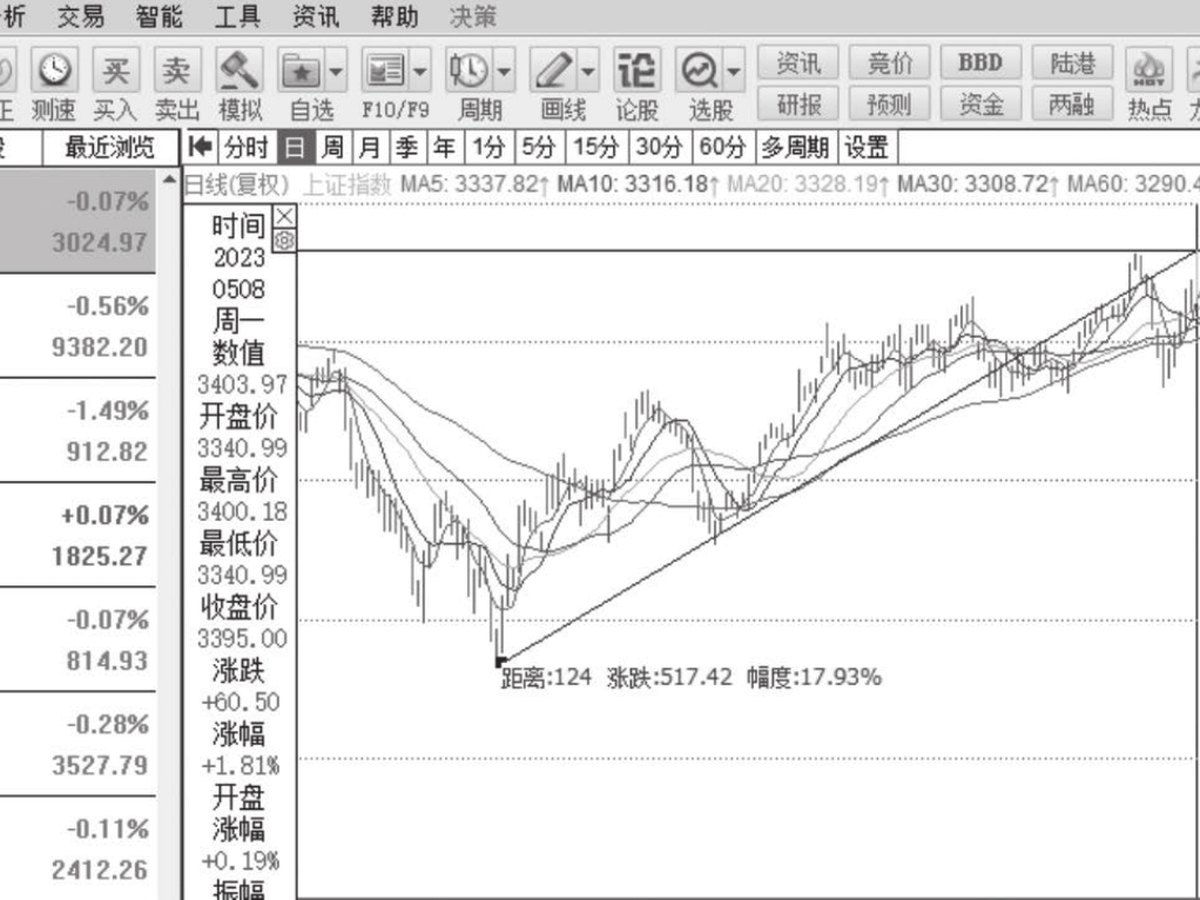The image size is (1200, 900).
Task: Select the 画线 draw line pencil icon
Action: pos(553,72)
